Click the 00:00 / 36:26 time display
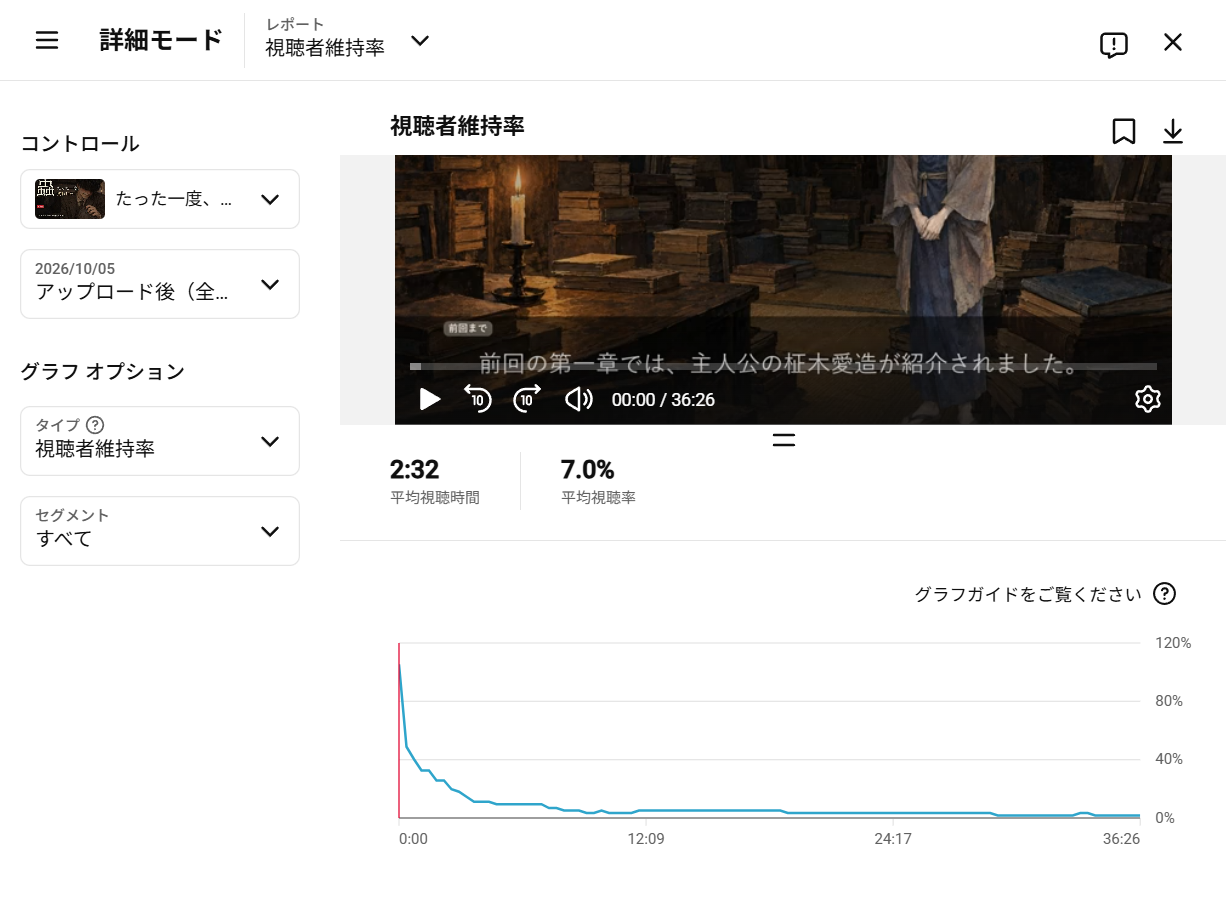Image resolution: width=1226 pixels, height=911 pixels. (663, 400)
